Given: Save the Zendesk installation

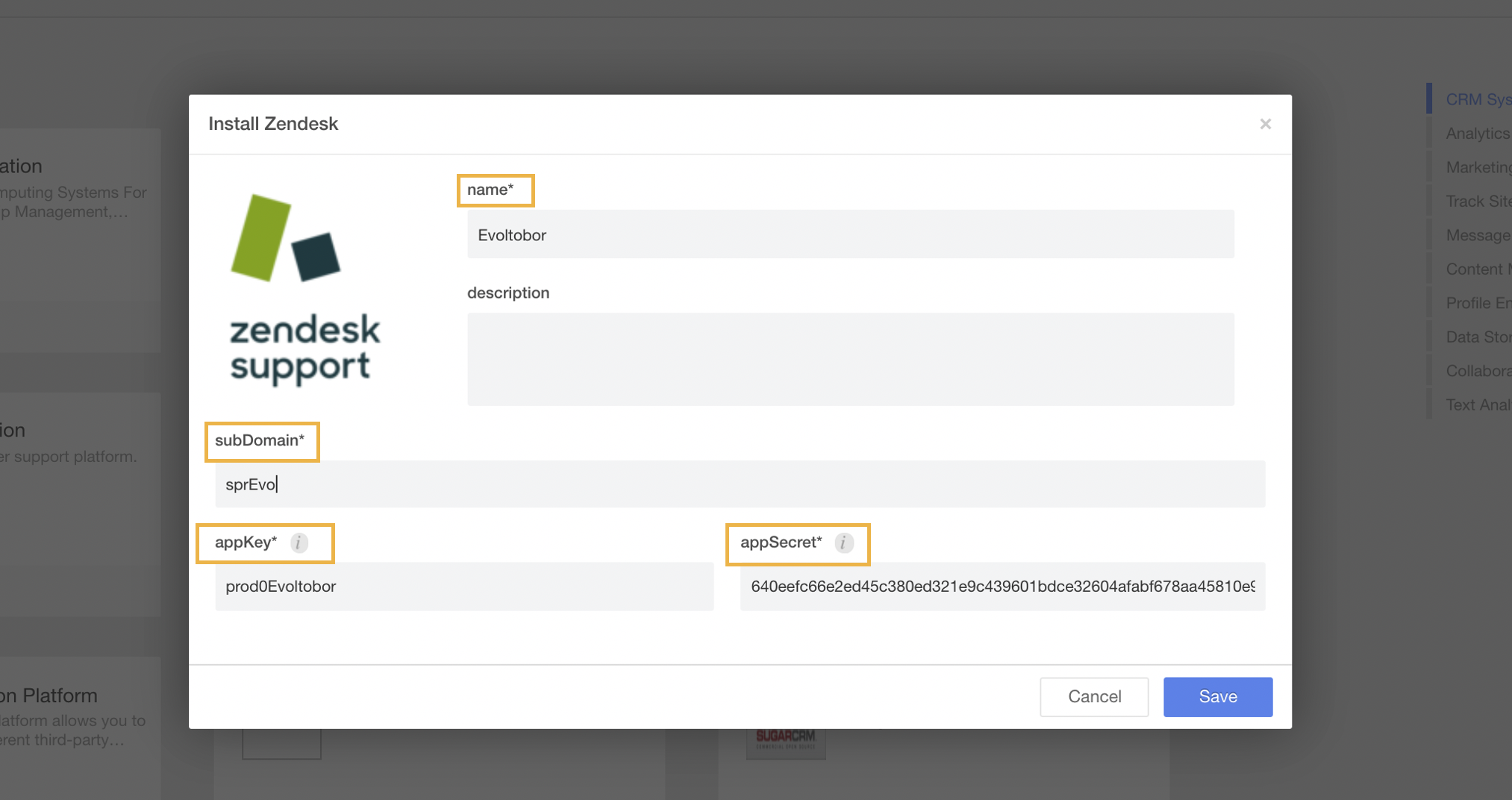Looking at the screenshot, I should (x=1217, y=696).
